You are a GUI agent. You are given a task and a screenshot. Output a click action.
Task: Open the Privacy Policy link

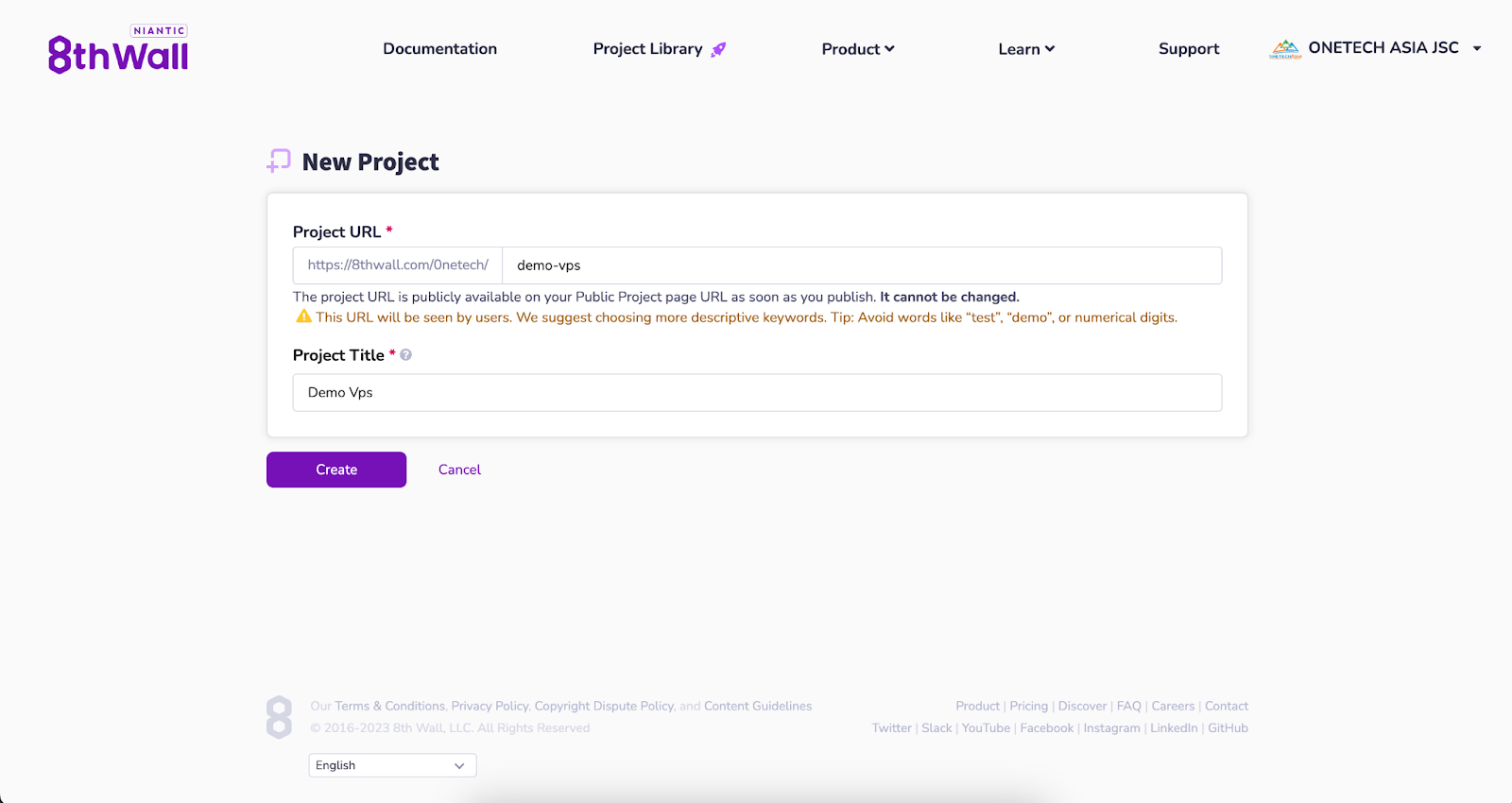point(490,706)
